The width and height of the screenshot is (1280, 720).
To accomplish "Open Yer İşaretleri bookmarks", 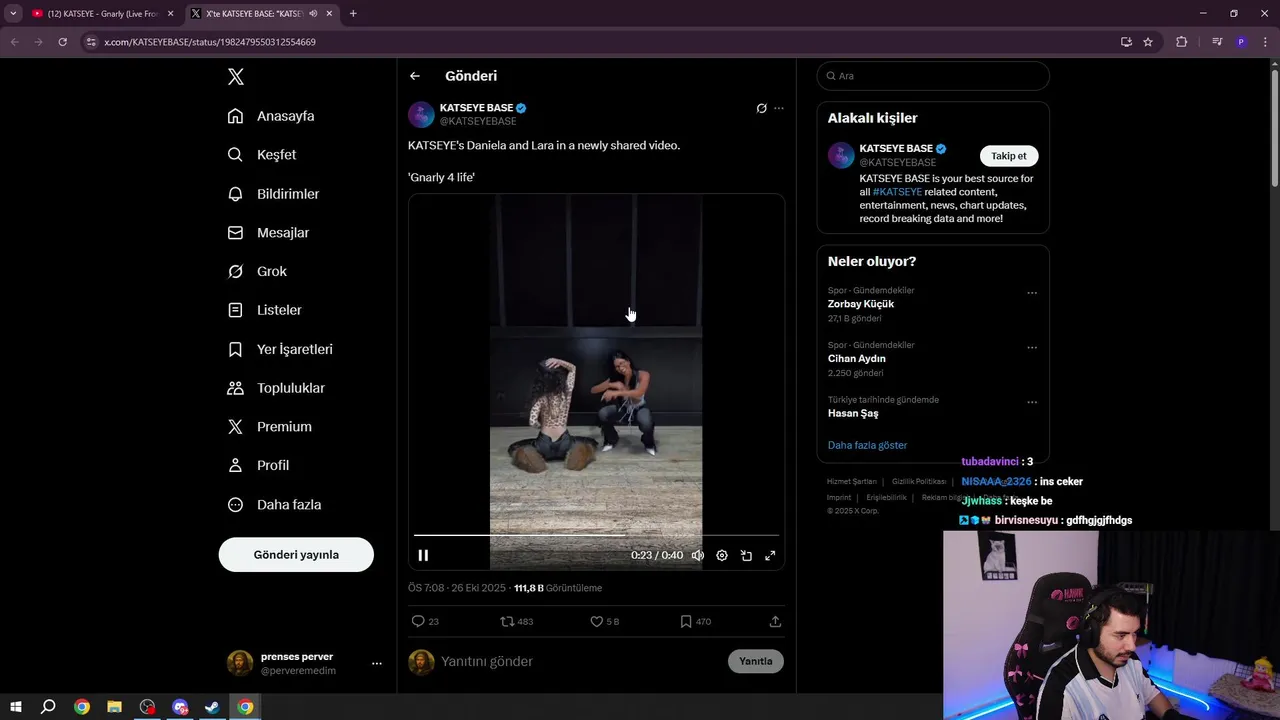I will [280, 349].
